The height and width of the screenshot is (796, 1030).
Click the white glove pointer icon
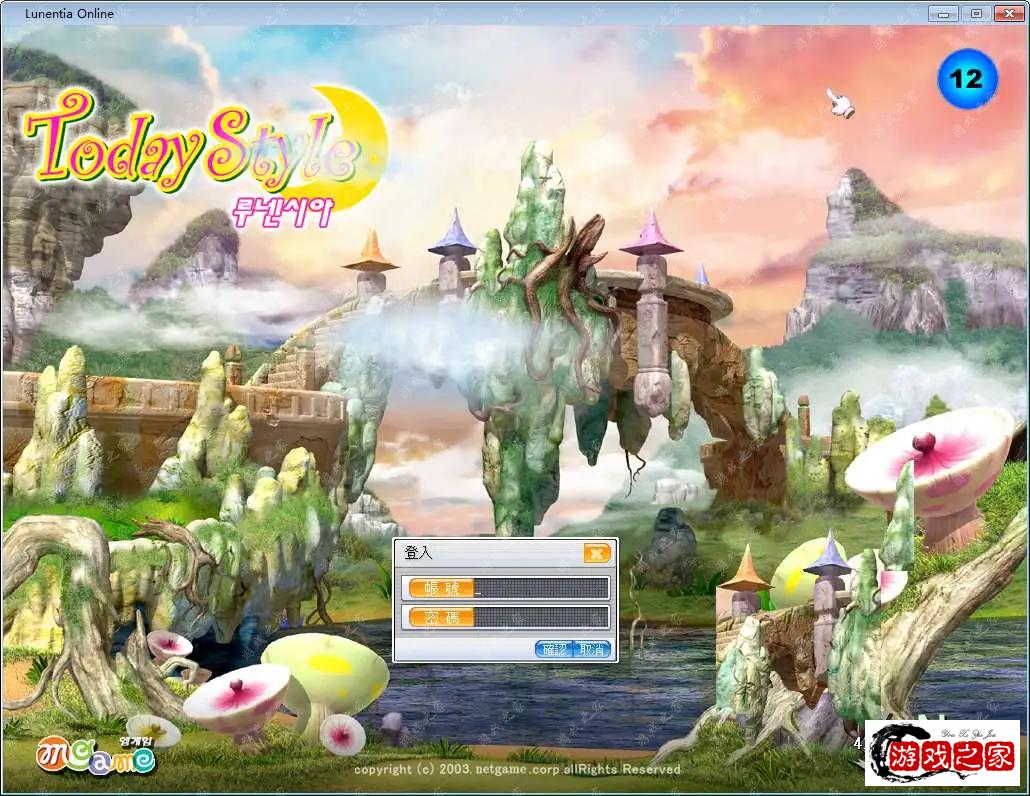point(838,102)
